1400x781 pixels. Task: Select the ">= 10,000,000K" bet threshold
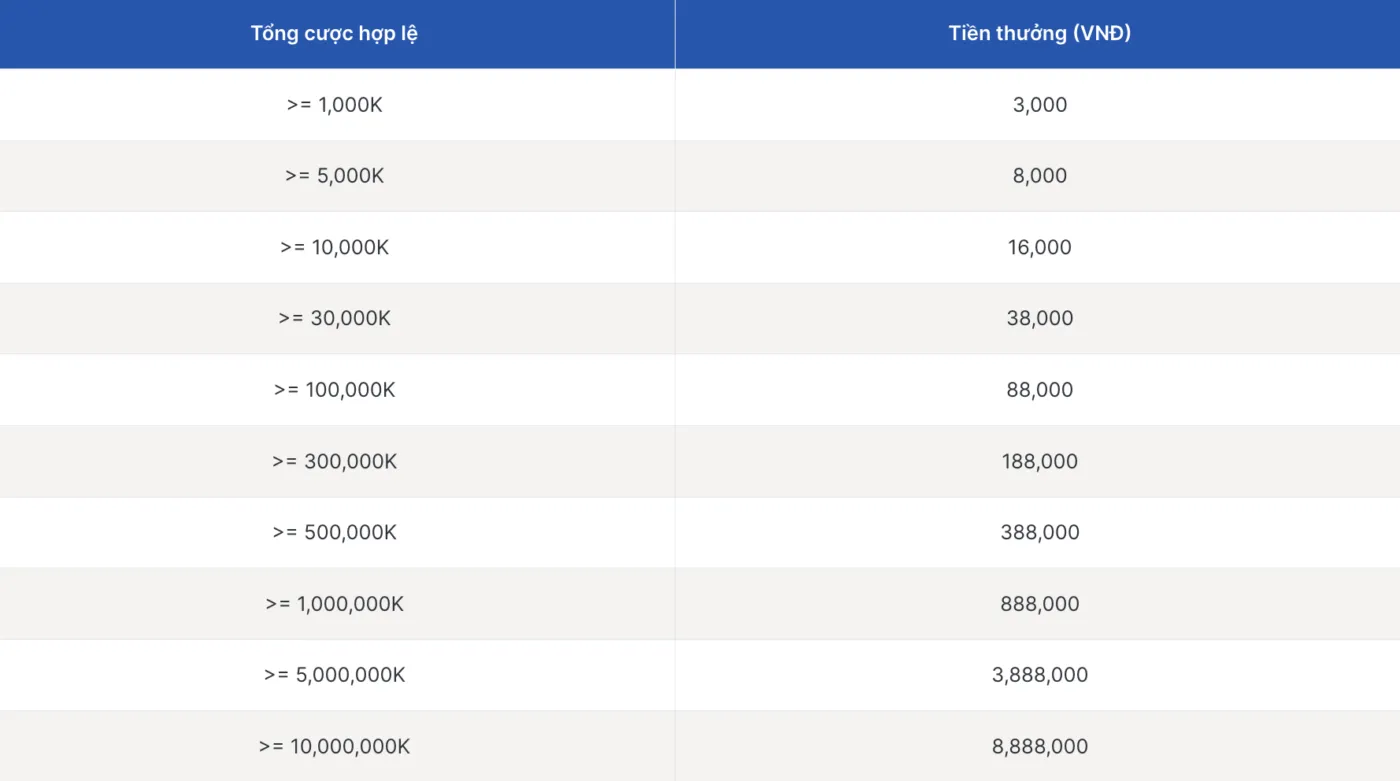(x=334, y=747)
